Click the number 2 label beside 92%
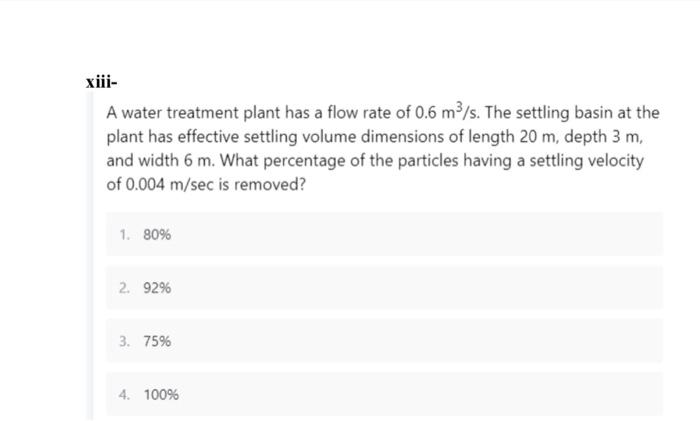This screenshot has width=700, height=421. pos(123,288)
